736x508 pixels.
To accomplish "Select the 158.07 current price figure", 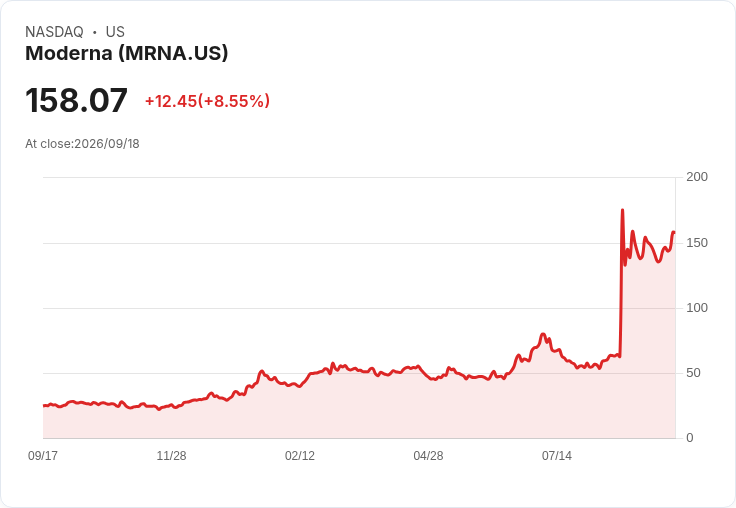I will 76,100.
